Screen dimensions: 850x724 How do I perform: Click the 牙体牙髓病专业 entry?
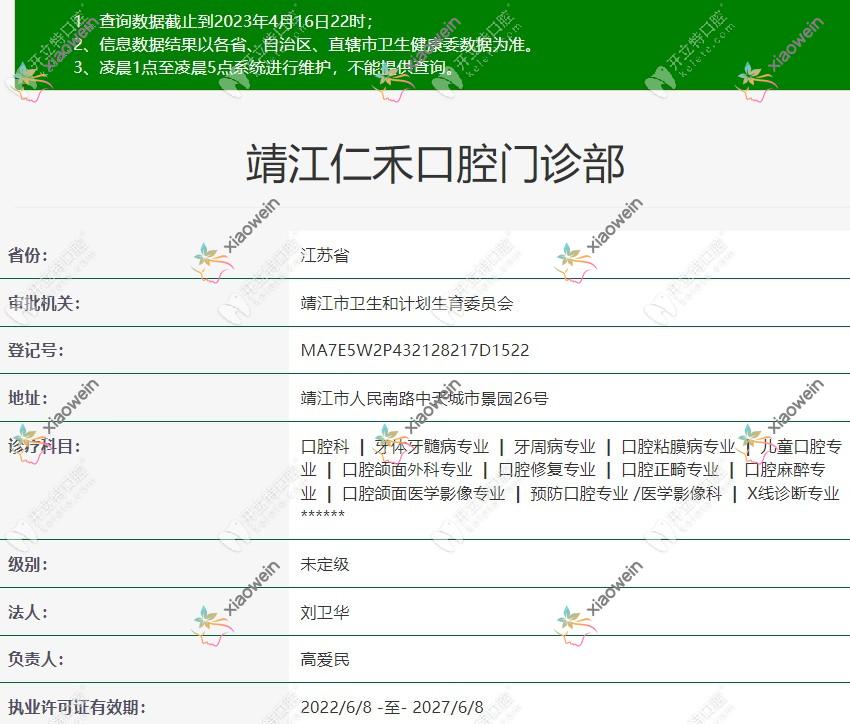[432, 447]
